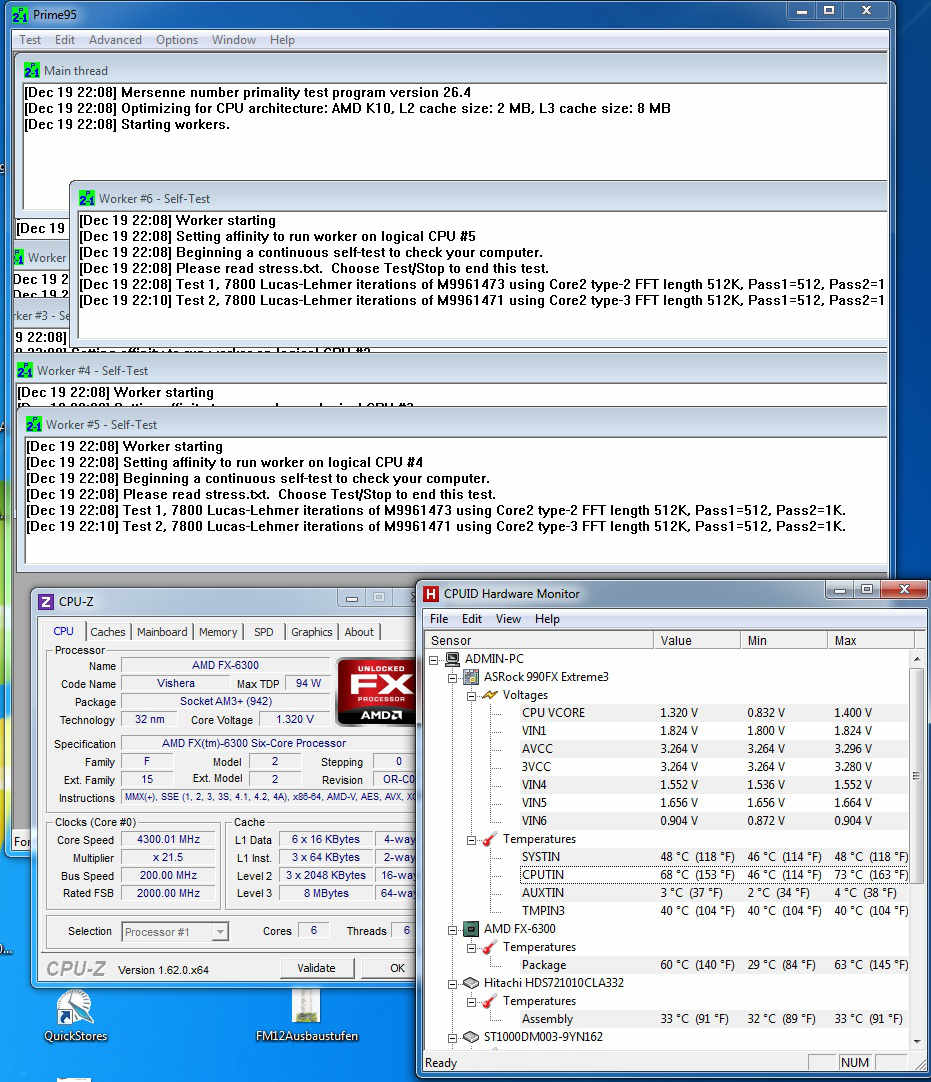This screenshot has width=931, height=1082.
Task: Open the Advanced menu in Prime95
Action: [115, 40]
